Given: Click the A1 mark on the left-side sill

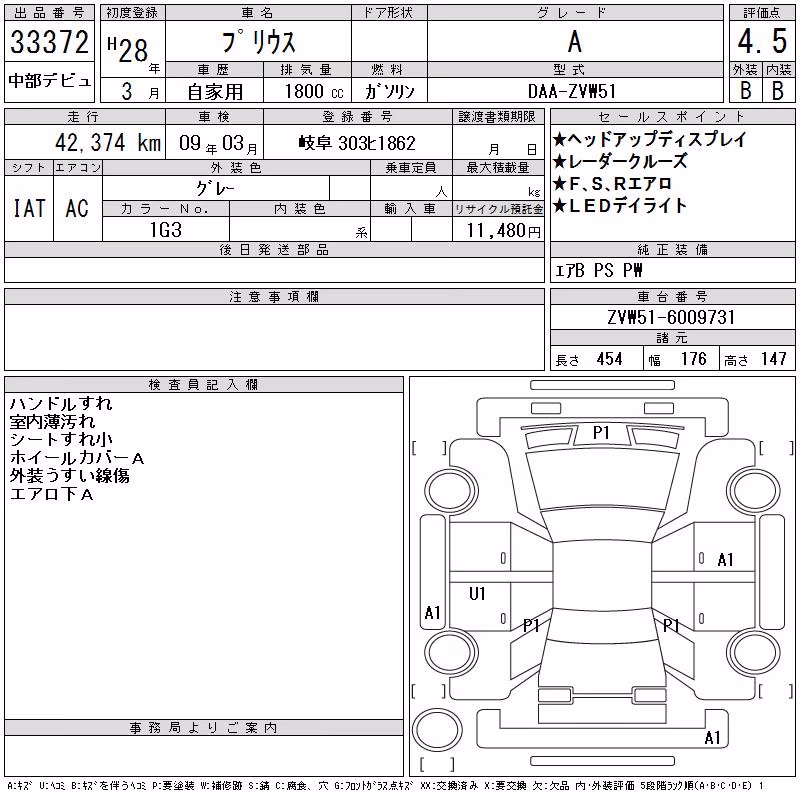Looking at the screenshot, I should tap(433, 612).
